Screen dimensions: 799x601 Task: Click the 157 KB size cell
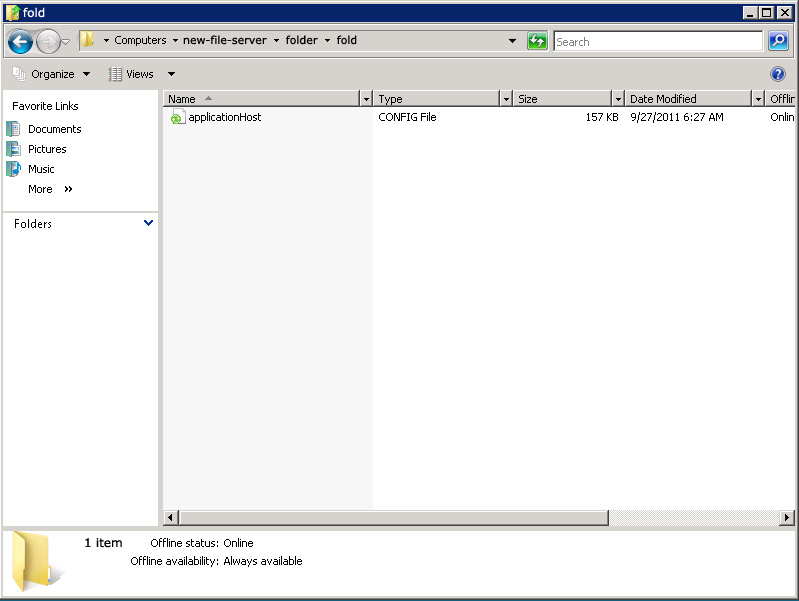click(x=602, y=117)
